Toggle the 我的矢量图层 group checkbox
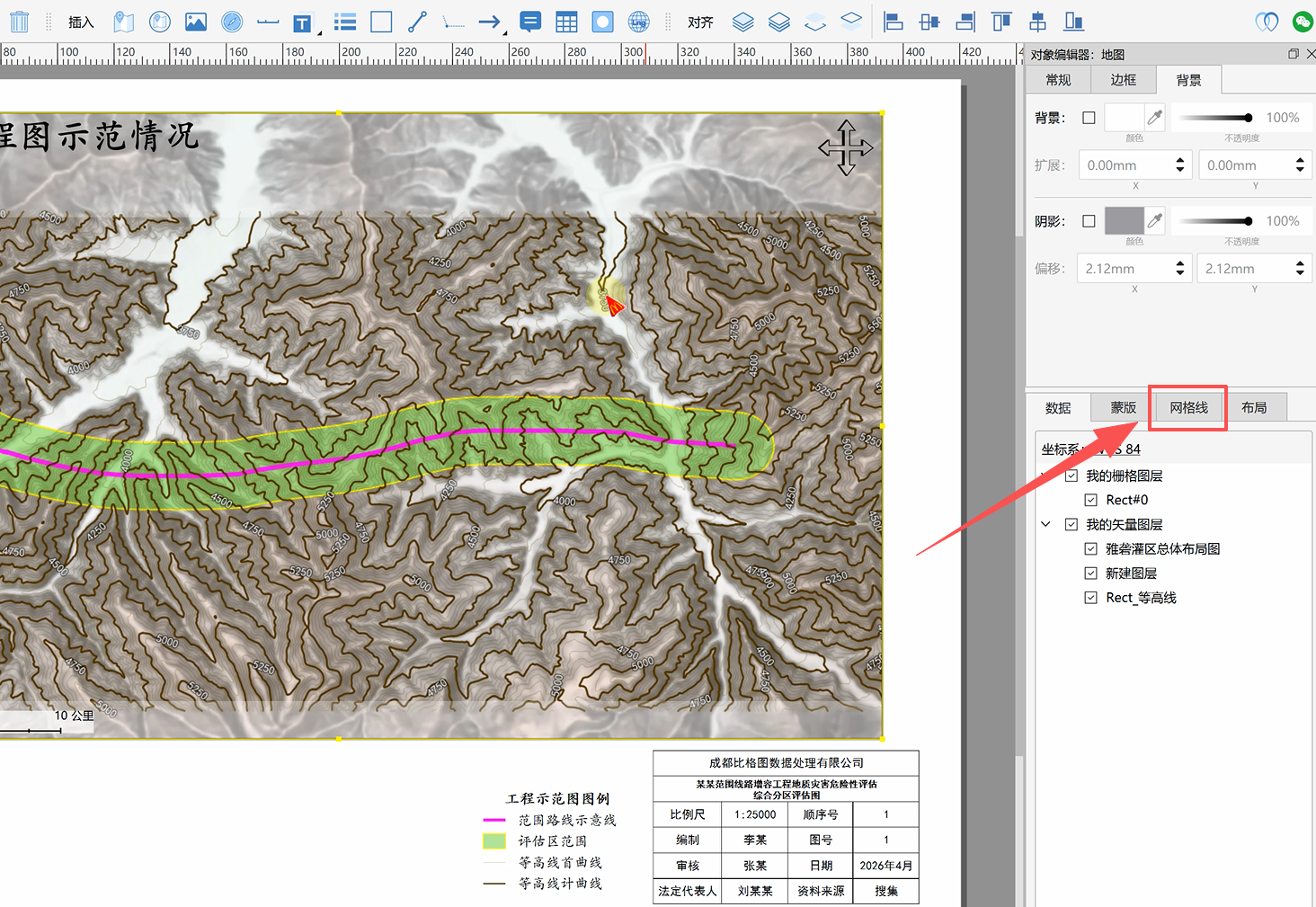The width and height of the screenshot is (1316, 907). coord(1071,524)
